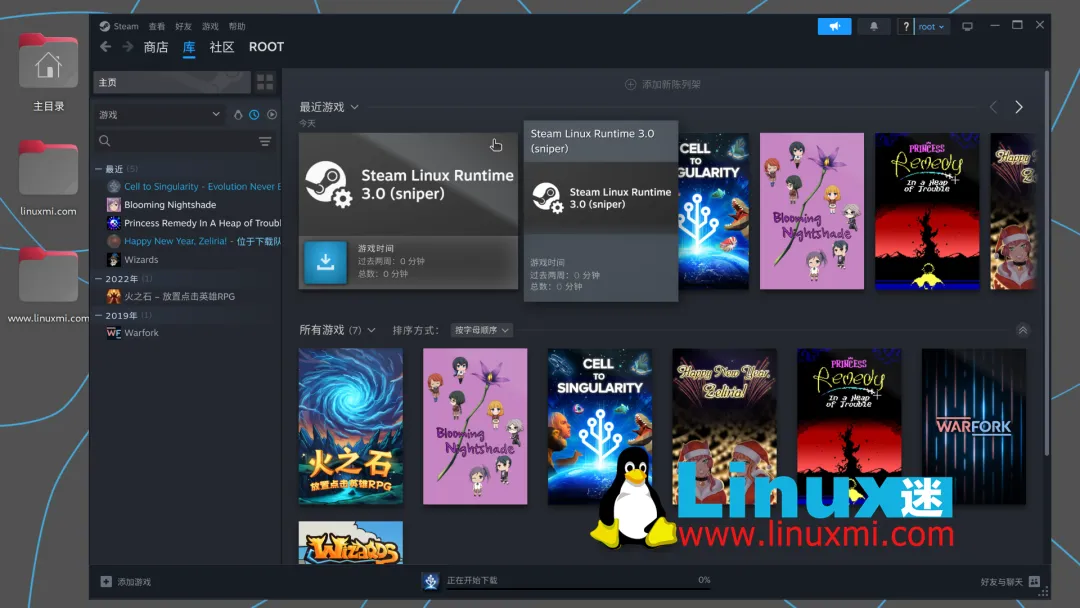The height and width of the screenshot is (608, 1080).
Task: Toggle the ready-to-play filter icon
Action: point(272,115)
